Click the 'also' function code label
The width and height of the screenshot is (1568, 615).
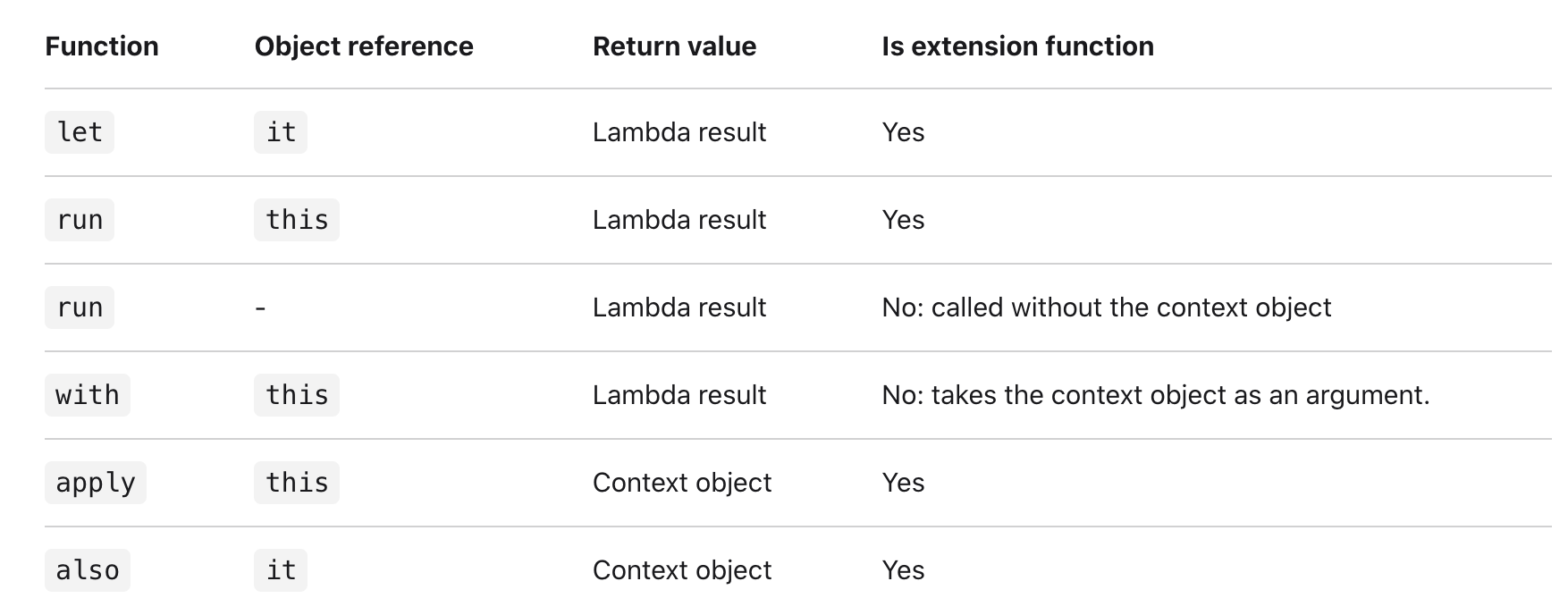click(x=88, y=570)
